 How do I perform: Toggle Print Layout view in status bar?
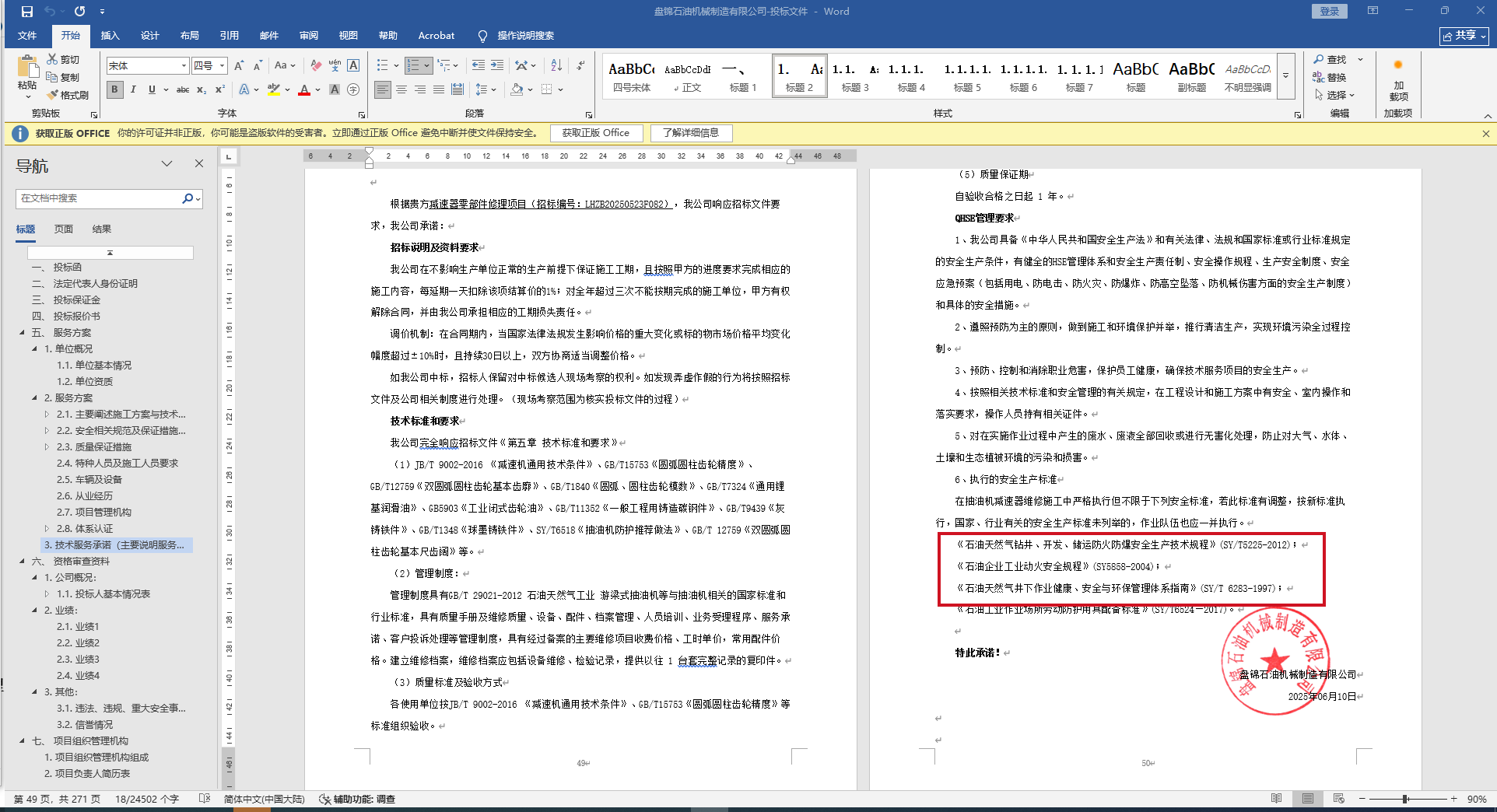(1308, 799)
